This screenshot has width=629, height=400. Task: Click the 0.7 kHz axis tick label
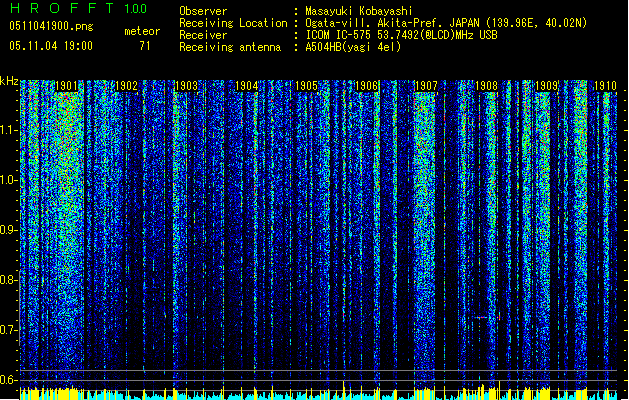9,330
